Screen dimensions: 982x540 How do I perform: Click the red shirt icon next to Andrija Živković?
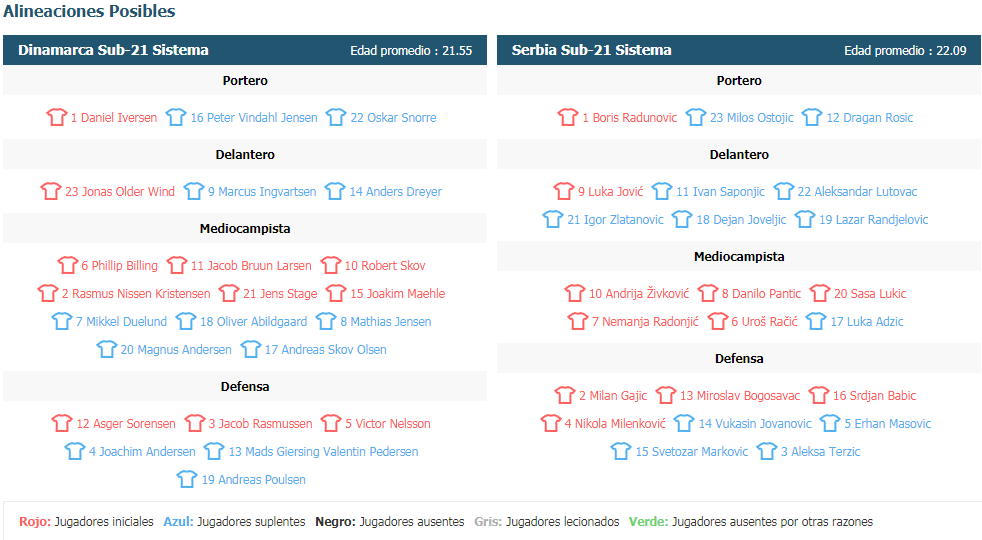point(574,293)
